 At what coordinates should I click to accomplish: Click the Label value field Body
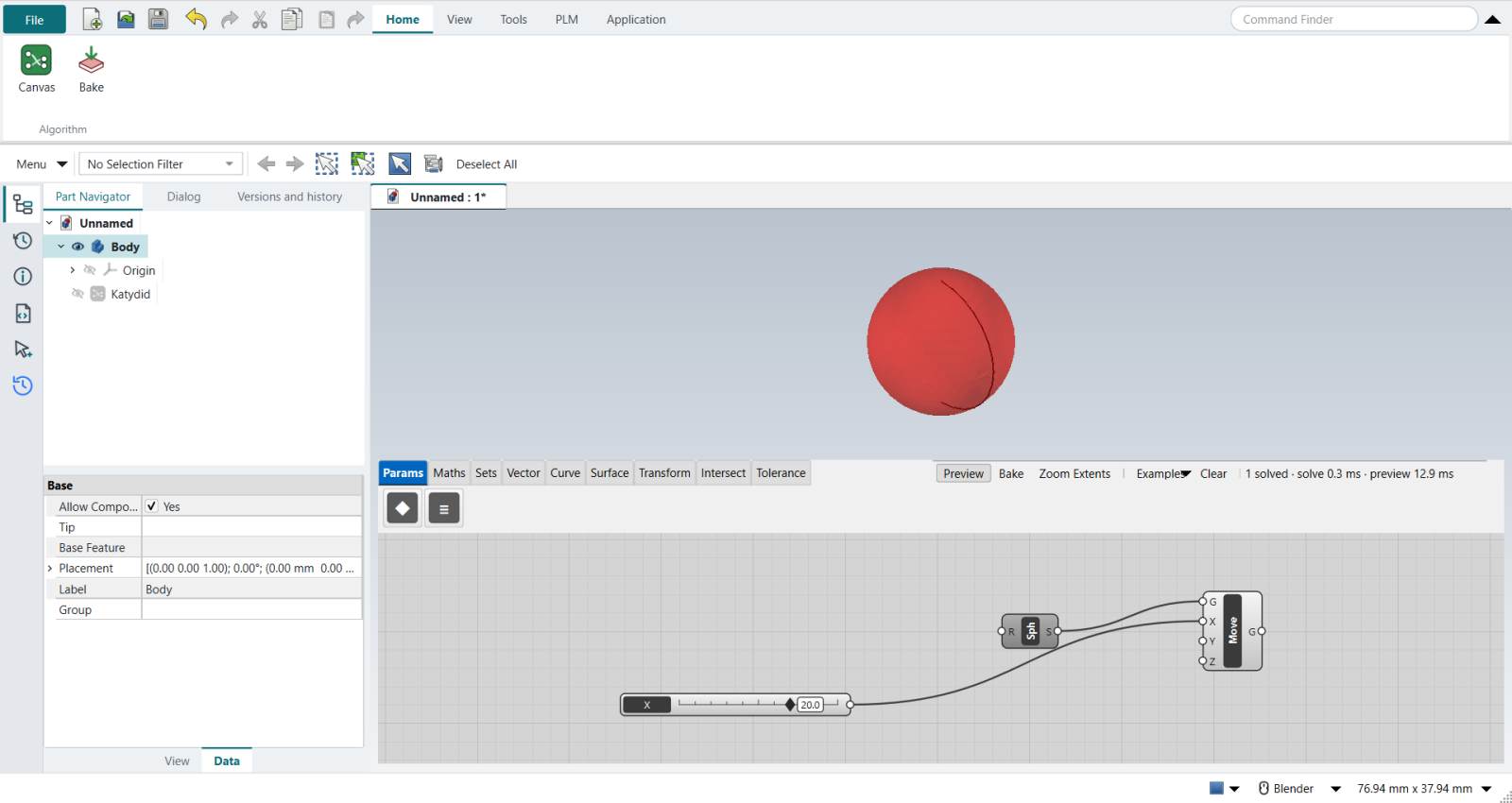click(x=251, y=589)
